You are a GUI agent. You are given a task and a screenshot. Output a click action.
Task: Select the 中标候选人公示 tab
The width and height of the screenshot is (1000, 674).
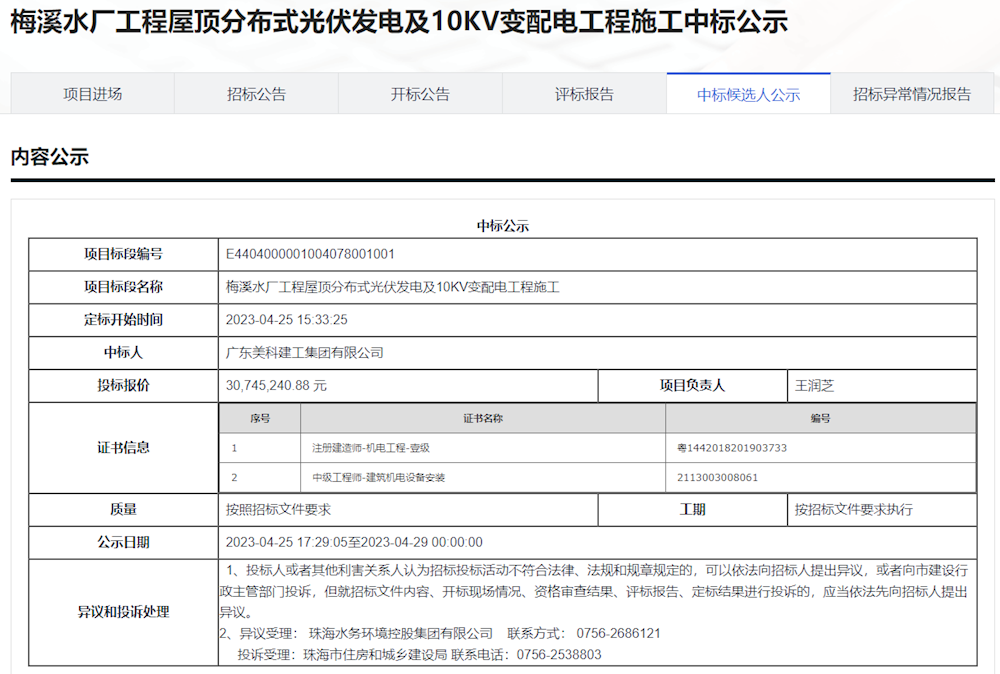[x=748, y=93]
